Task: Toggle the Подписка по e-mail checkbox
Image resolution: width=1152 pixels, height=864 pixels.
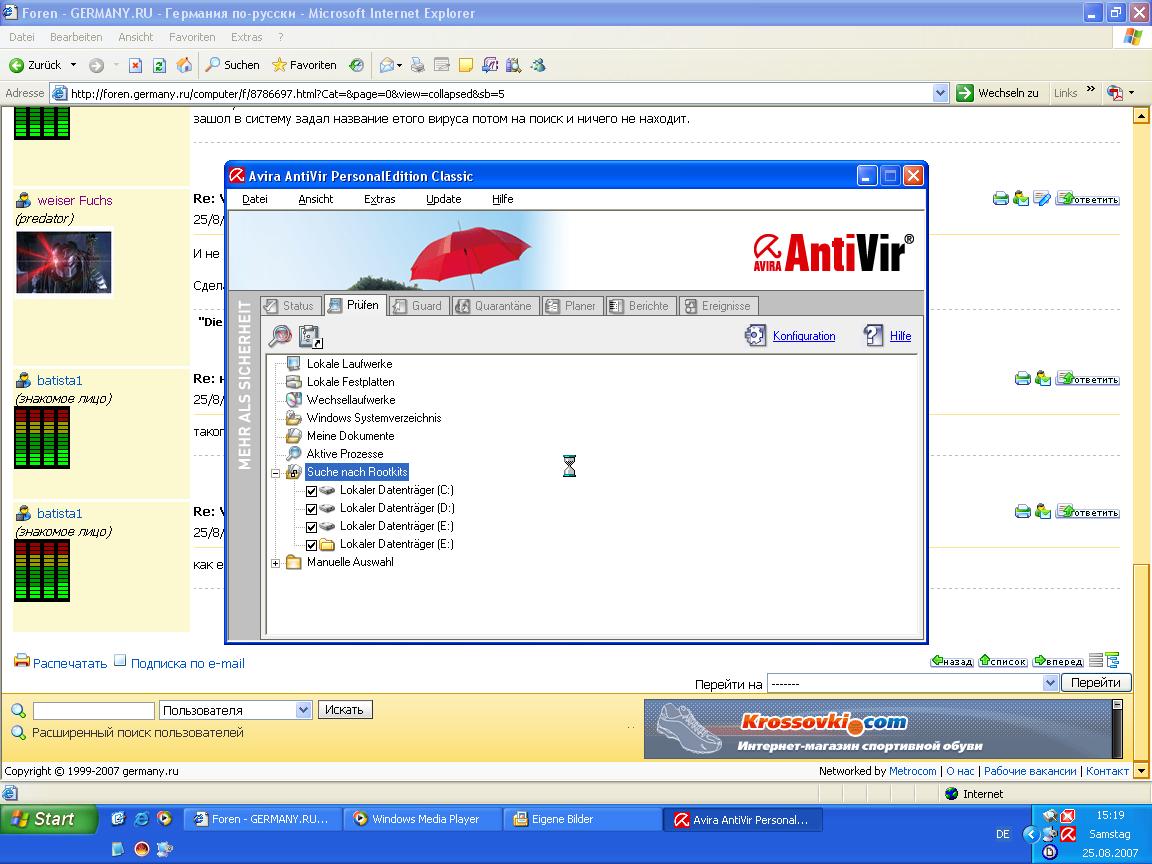Action: click(120, 660)
